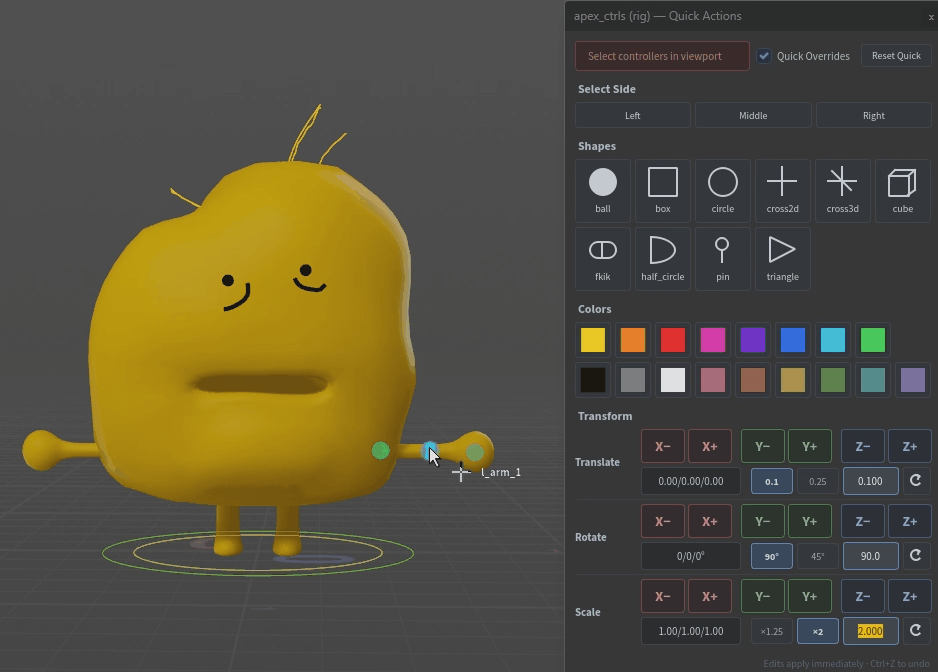Select the cube shape icon
938x672 pixels.
pyautogui.click(x=903, y=191)
